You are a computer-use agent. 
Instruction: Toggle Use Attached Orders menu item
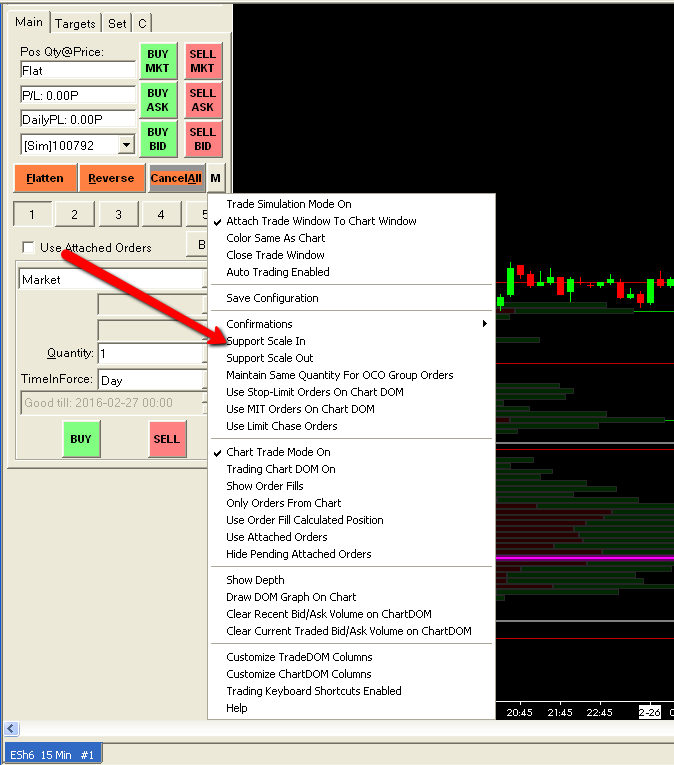[x=351, y=537]
